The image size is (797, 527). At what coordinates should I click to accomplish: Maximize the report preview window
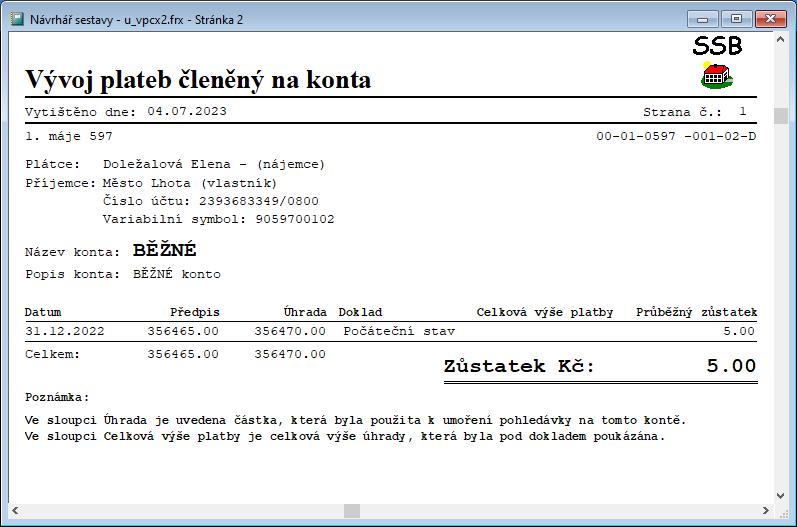coord(736,18)
